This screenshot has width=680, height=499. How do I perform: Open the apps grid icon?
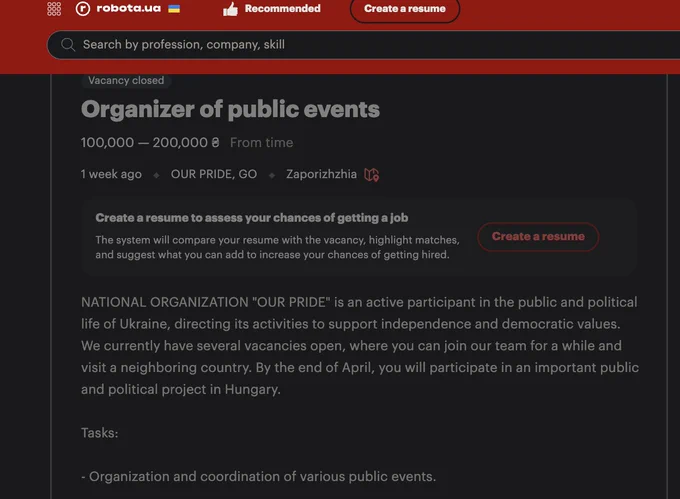click(54, 9)
